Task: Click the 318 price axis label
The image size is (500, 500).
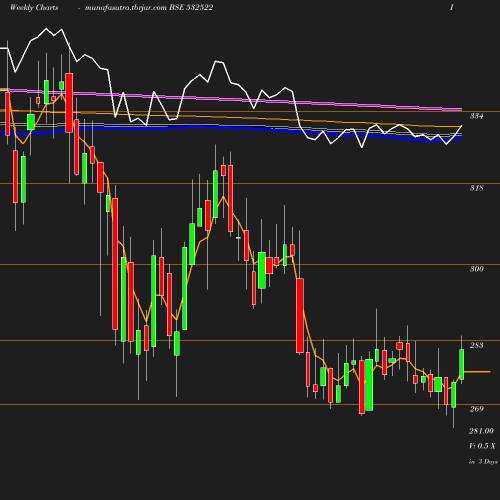Action: pyautogui.click(x=476, y=188)
